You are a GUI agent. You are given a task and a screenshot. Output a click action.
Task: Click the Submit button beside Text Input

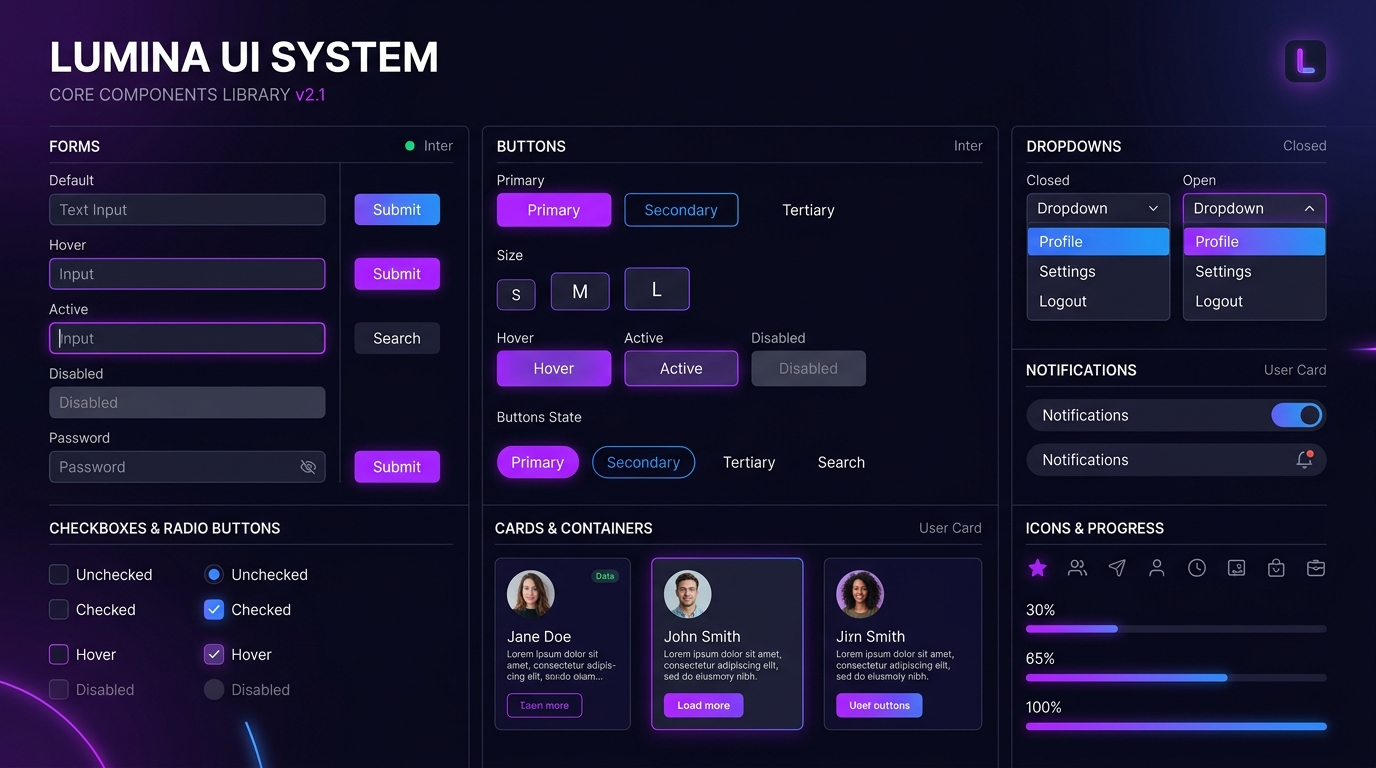coord(397,210)
